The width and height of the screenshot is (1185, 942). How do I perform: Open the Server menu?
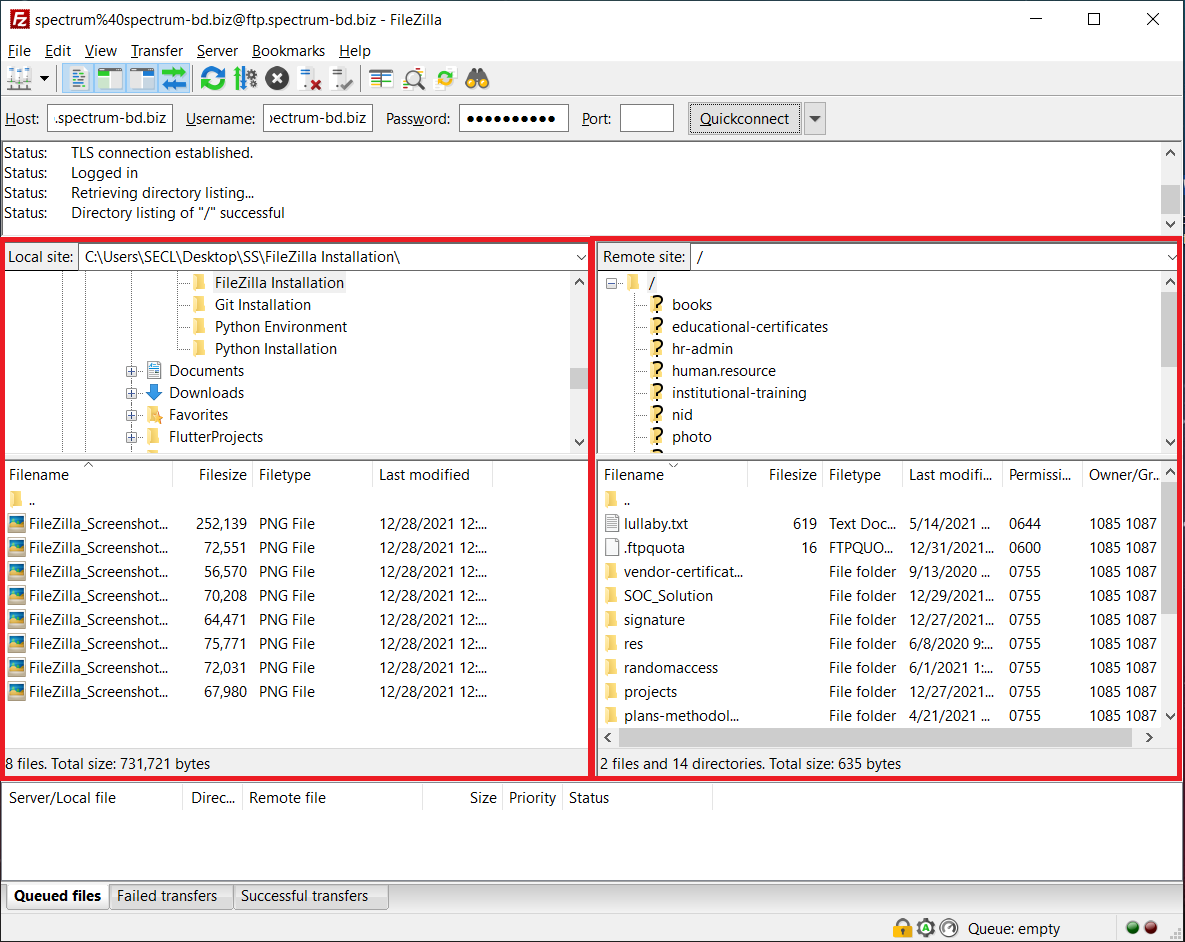217,51
